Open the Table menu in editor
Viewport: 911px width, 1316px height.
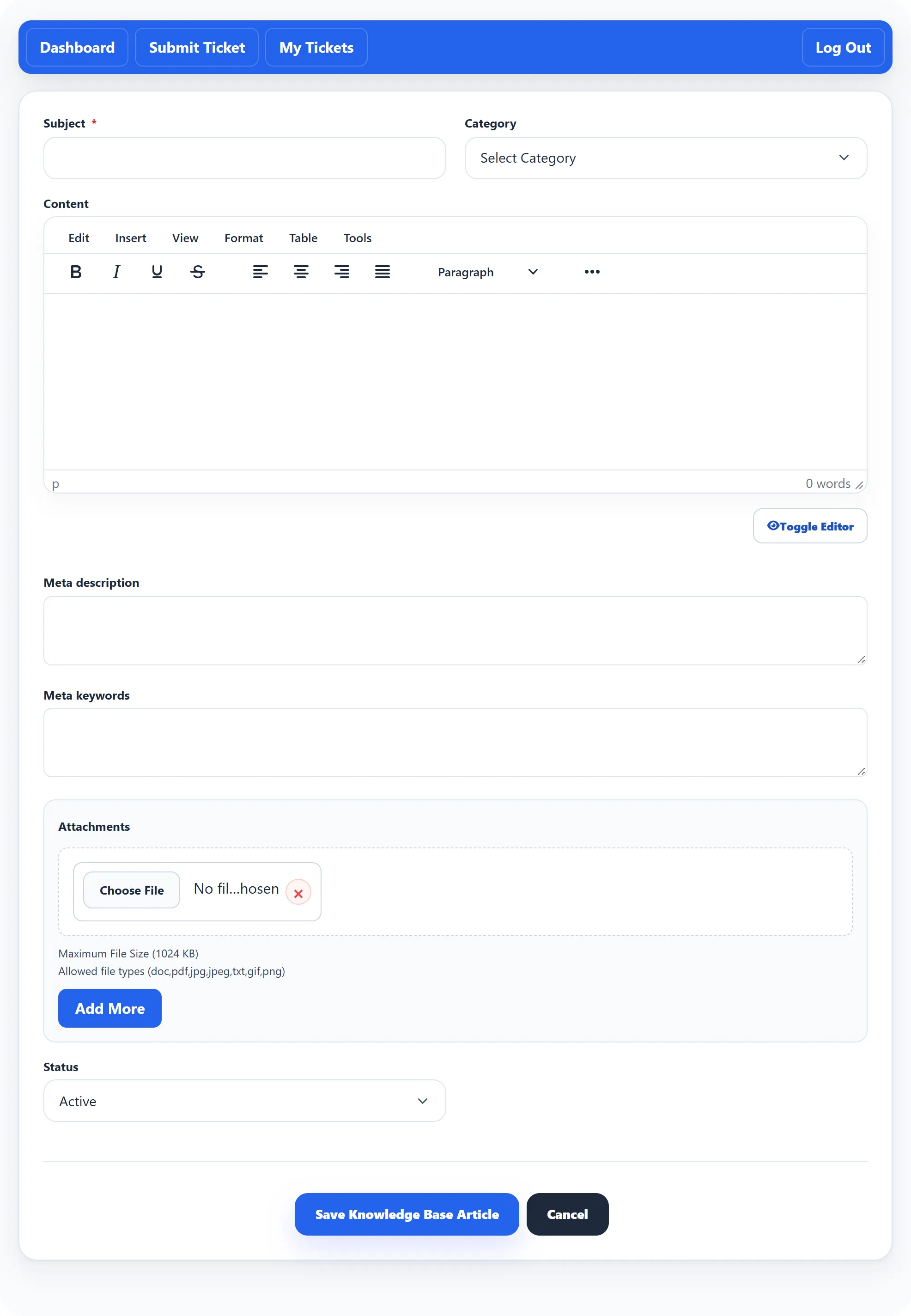click(x=303, y=238)
